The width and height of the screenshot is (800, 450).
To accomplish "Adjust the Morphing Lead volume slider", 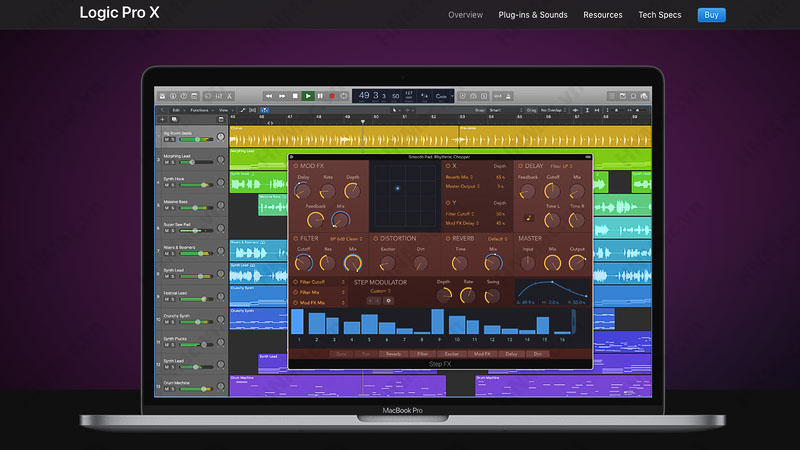I will pyautogui.click(x=196, y=162).
